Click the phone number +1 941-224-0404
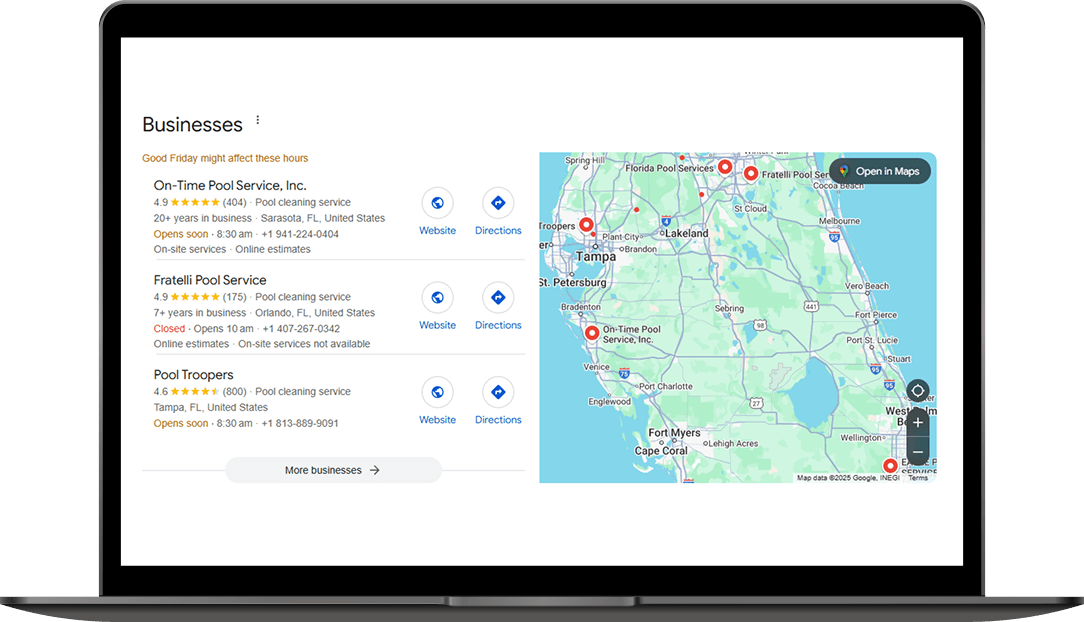The width and height of the screenshot is (1084, 622). (300, 234)
